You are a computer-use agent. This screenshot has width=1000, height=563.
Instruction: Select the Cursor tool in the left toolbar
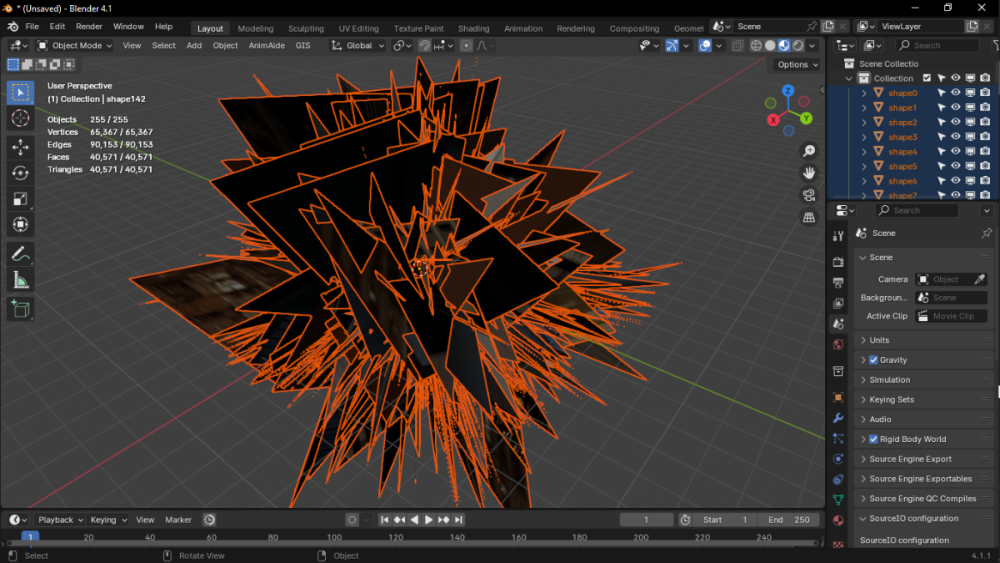(20, 119)
